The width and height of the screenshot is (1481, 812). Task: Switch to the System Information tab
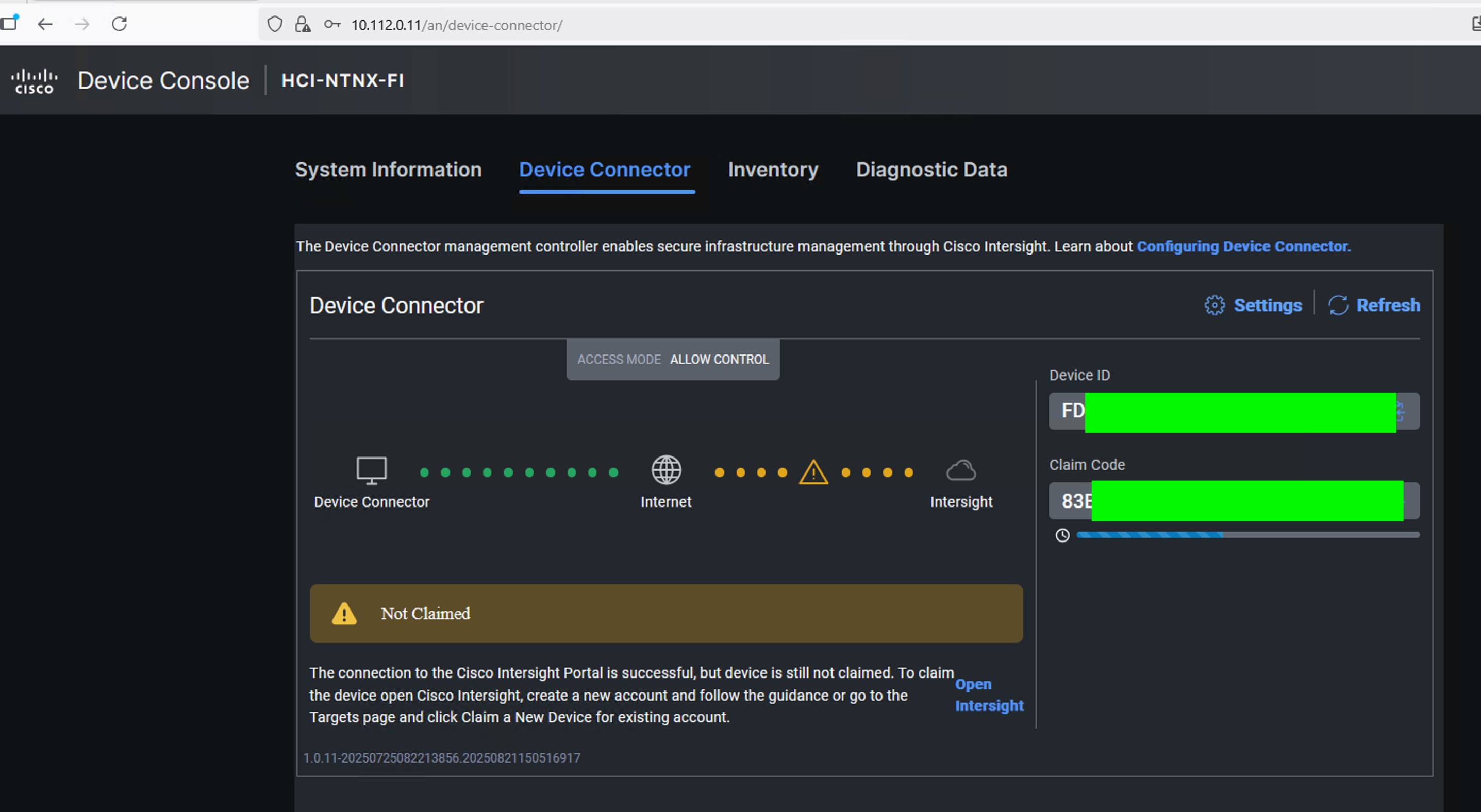(x=388, y=170)
